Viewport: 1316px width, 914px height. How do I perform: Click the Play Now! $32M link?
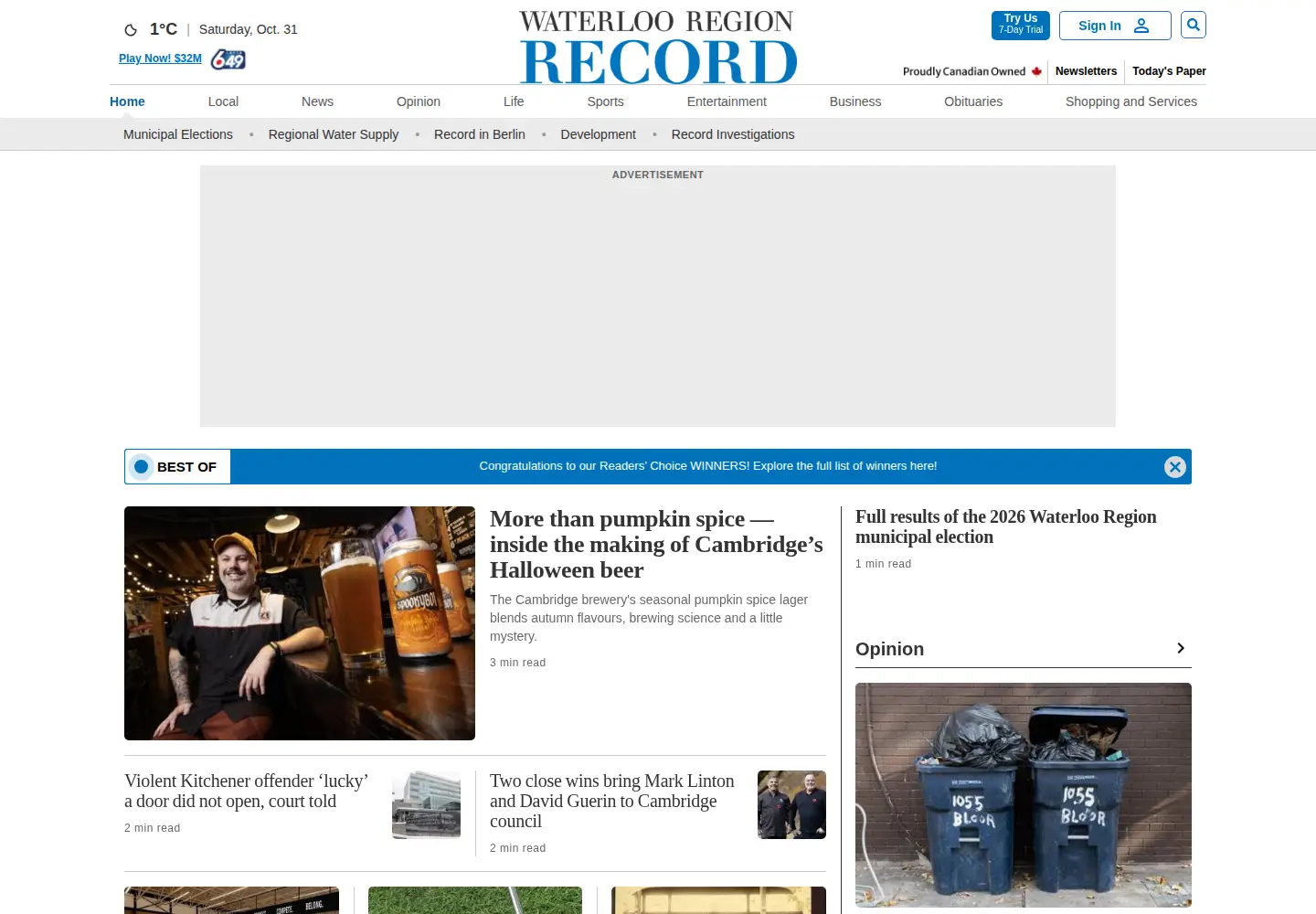pos(160,58)
